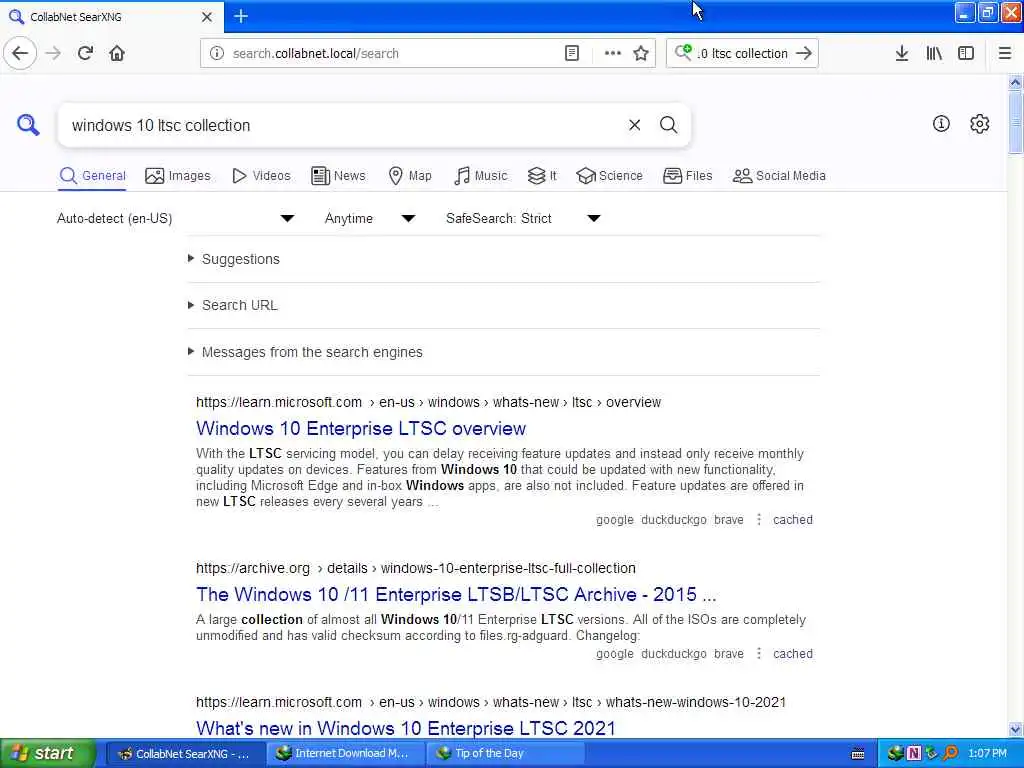Click the orange magnifier tray icon
This screenshot has width=1024, height=768.
(950, 753)
